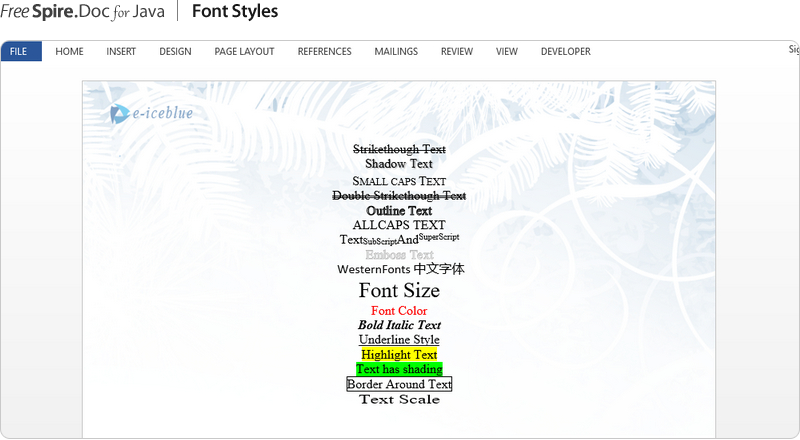The image size is (800, 440).
Task: Open the REVIEW ribbon tab
Action: (x=457, y=51)
